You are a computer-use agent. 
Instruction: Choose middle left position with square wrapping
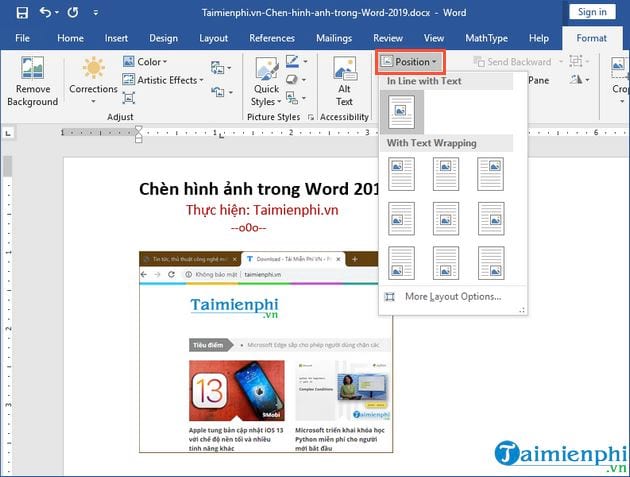(x=401, y=219)
